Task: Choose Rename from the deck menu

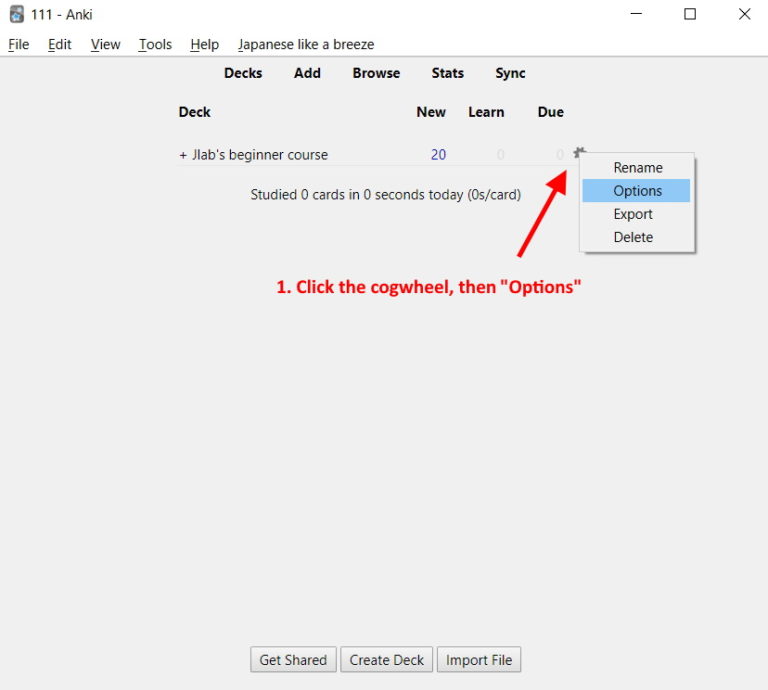Action: pyautogui.click(x=637, y=168)
